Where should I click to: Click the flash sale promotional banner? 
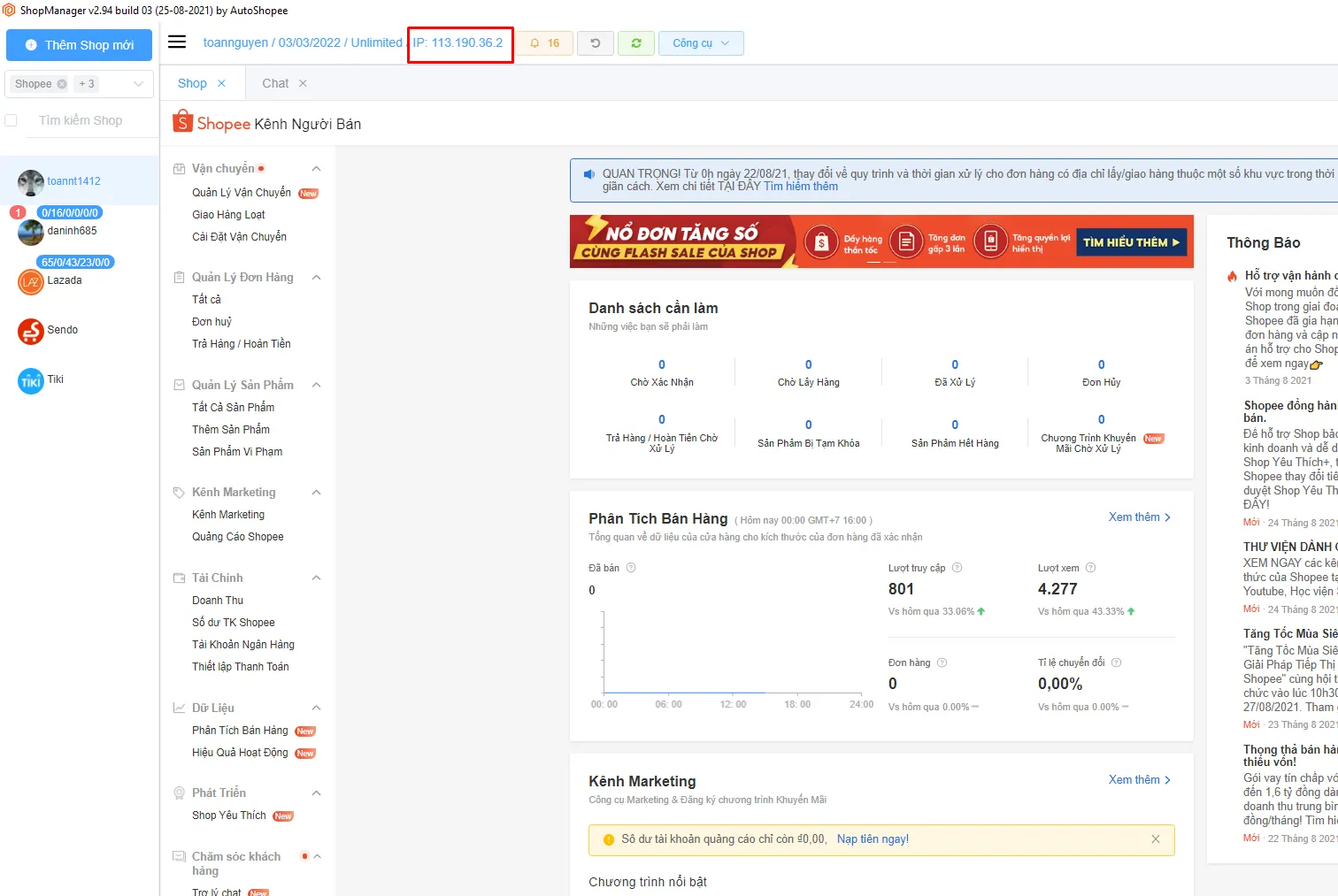(881, 241)
